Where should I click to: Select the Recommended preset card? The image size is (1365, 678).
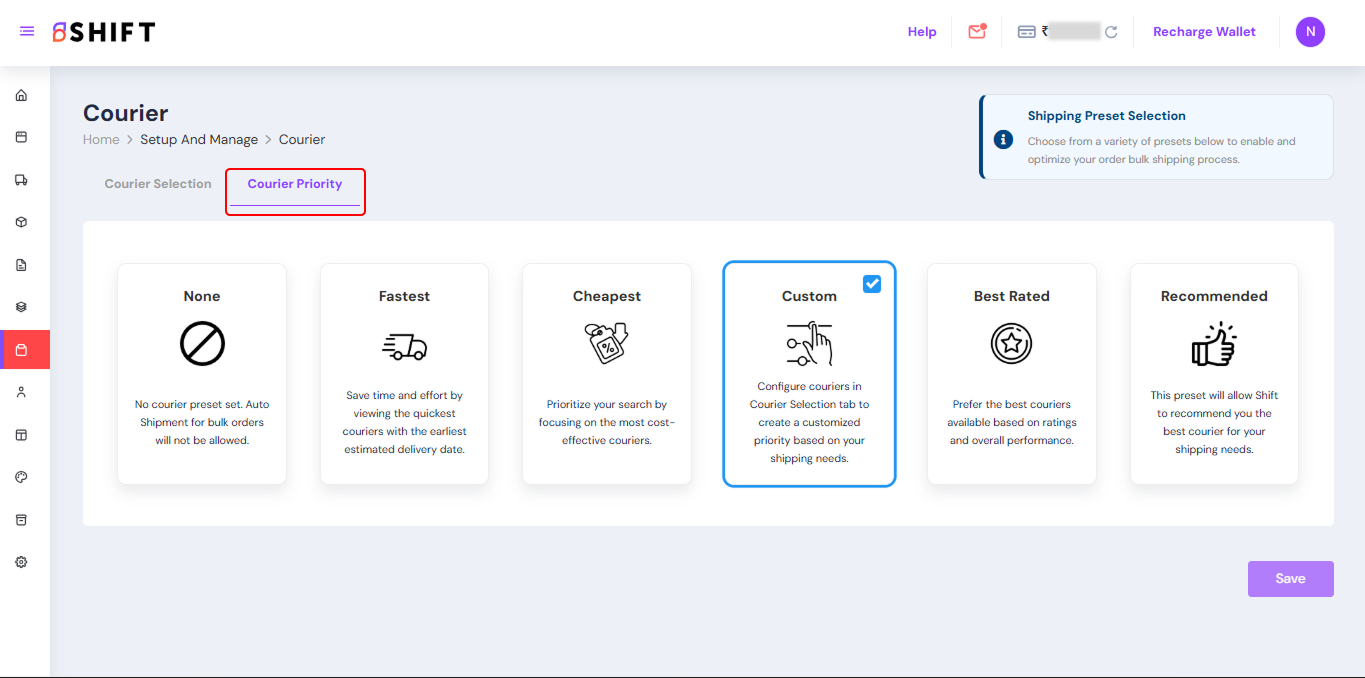point(1214,374)
